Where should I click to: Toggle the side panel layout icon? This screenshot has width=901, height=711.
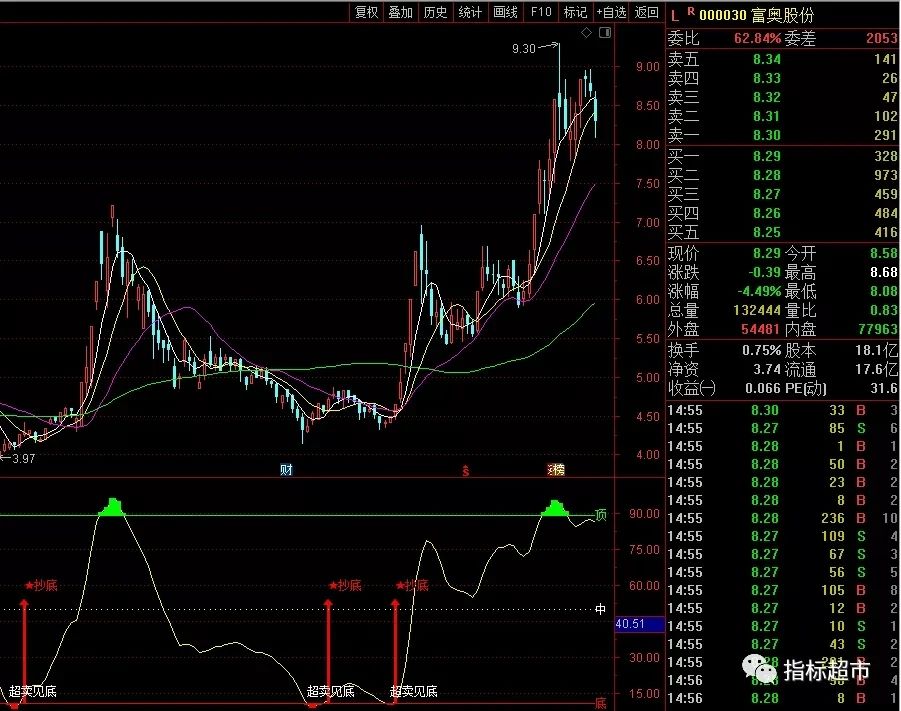pos(604,33)
